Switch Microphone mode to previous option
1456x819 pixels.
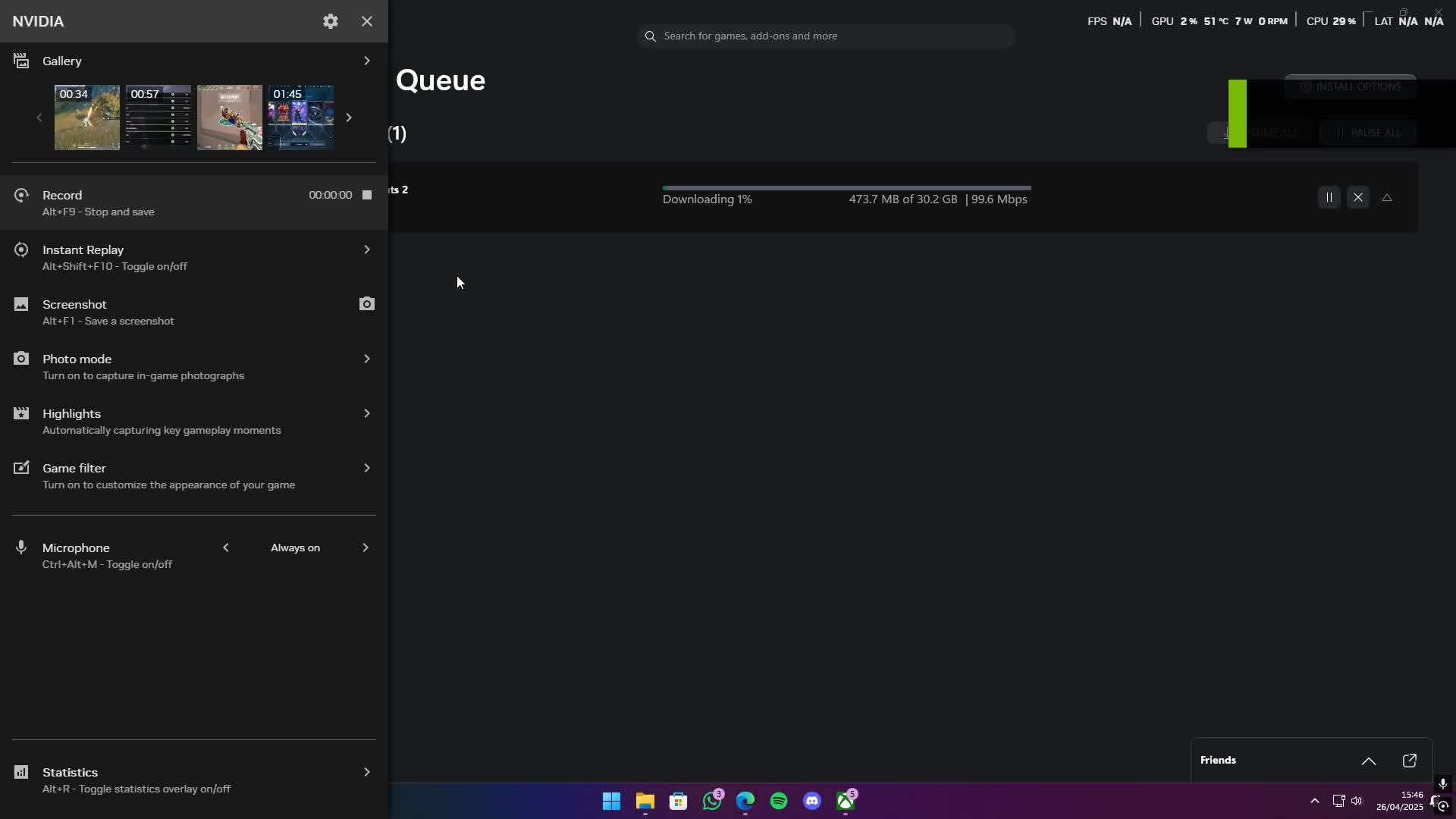[x=226, y=548]
